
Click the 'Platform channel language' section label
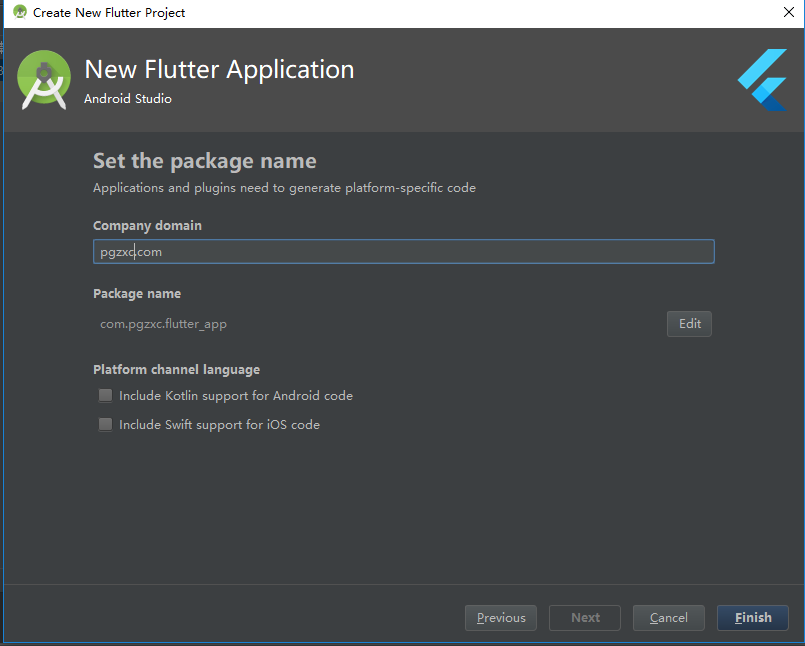click(177, 370)
